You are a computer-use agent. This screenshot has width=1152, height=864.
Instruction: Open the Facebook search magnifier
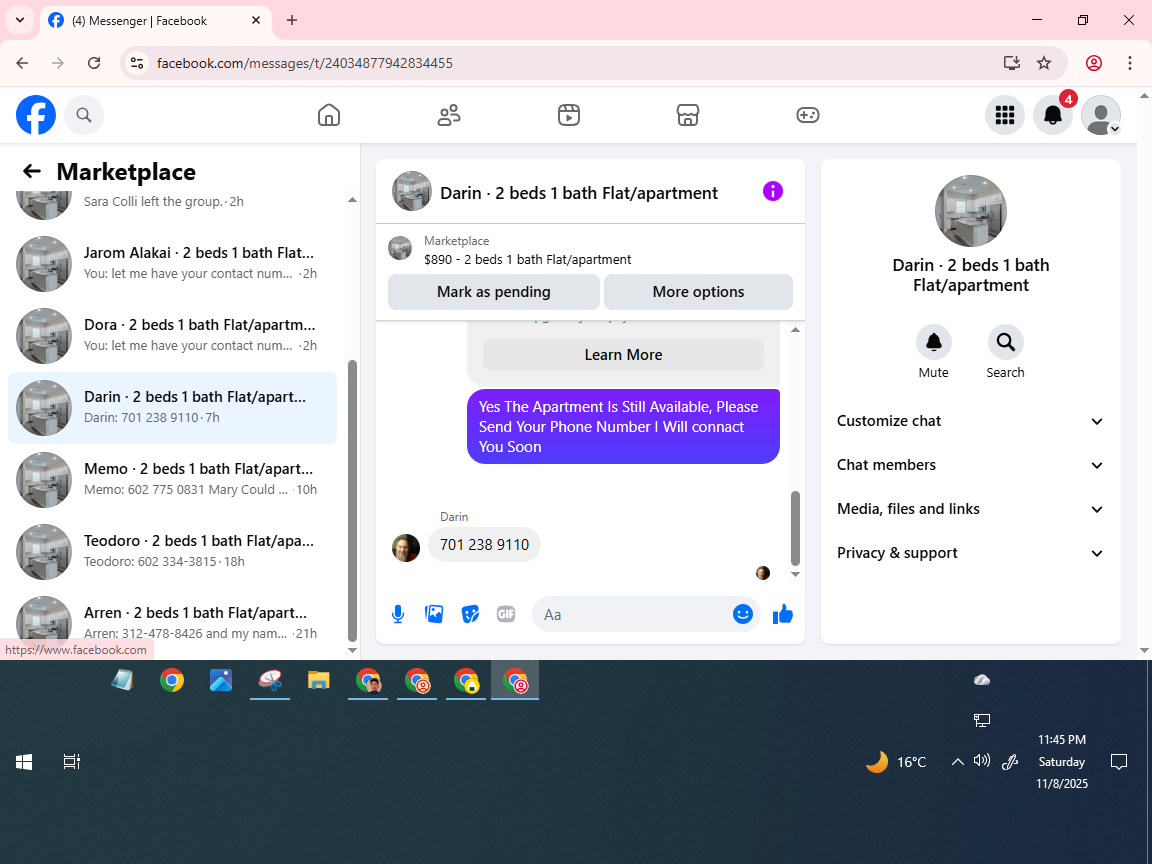click(84, 115)
